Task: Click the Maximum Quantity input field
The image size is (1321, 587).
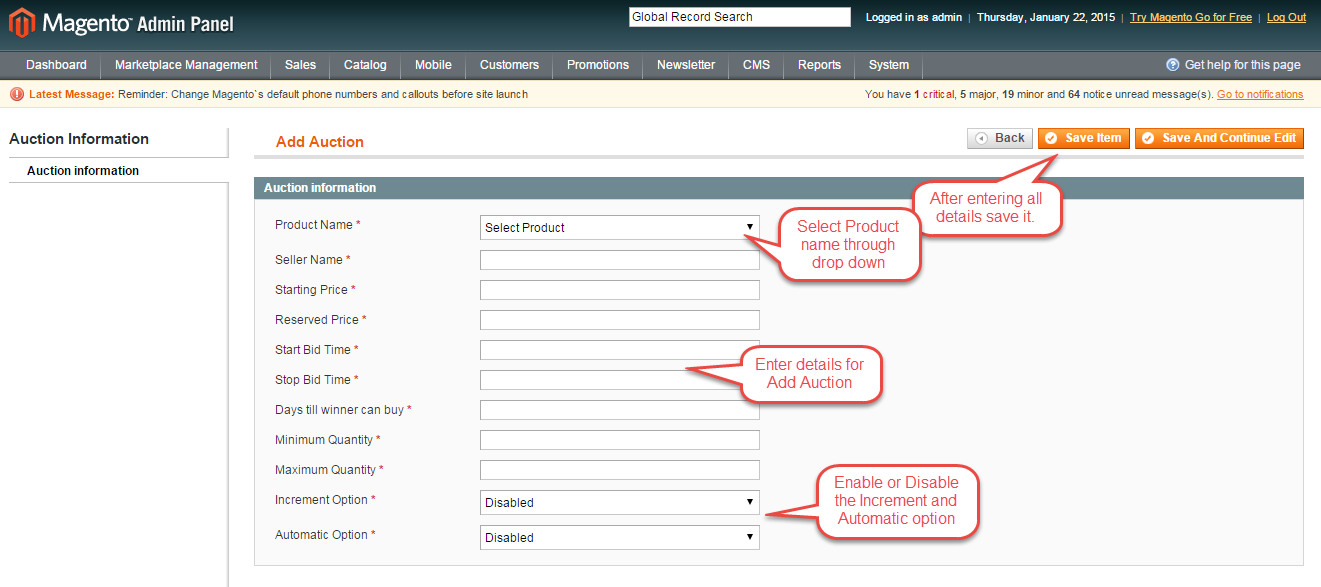Action: click(620, 470)
